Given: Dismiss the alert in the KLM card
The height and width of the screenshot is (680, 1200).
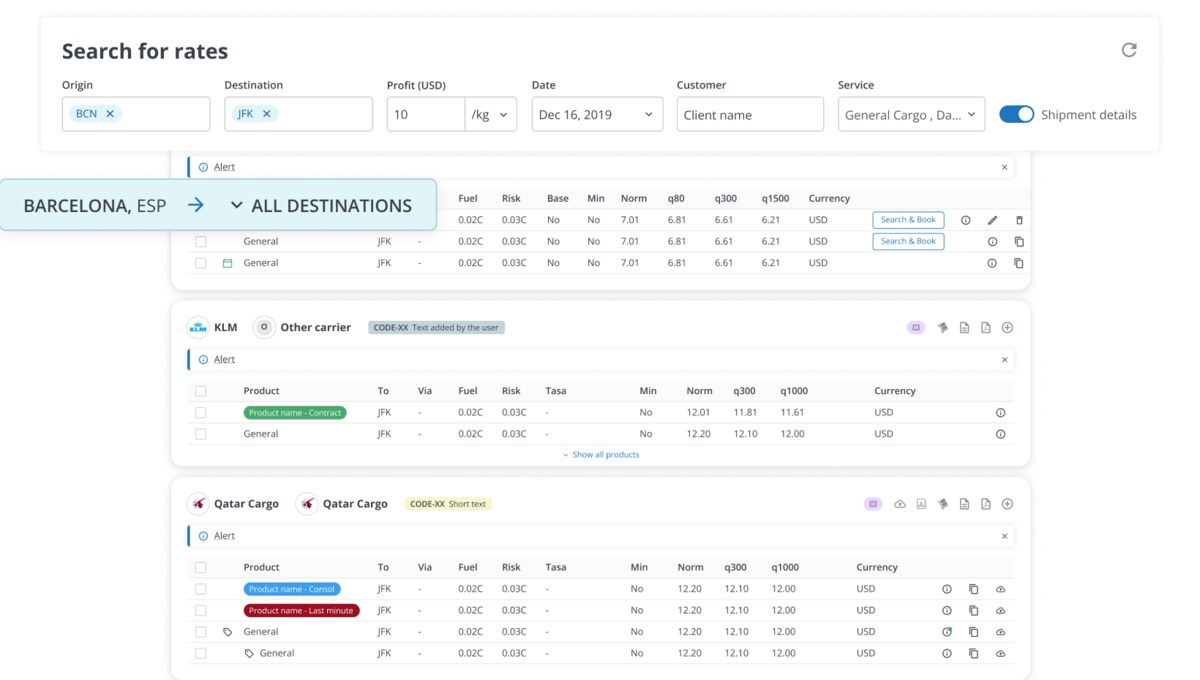Looking at the screenshot, I should [x=1005, y=360].
